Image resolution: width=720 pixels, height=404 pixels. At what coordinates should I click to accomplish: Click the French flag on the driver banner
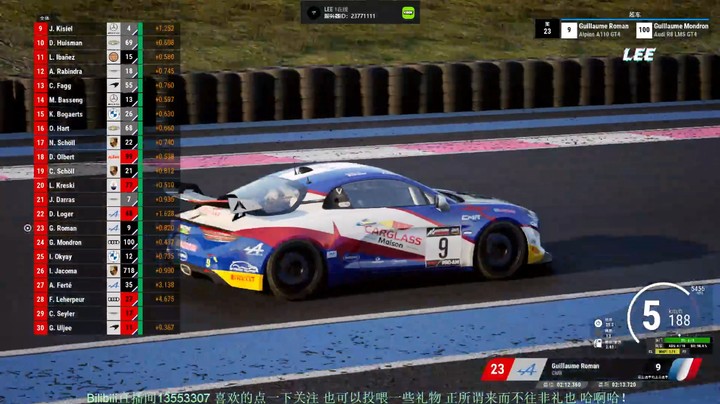click(x=684, y=370)
